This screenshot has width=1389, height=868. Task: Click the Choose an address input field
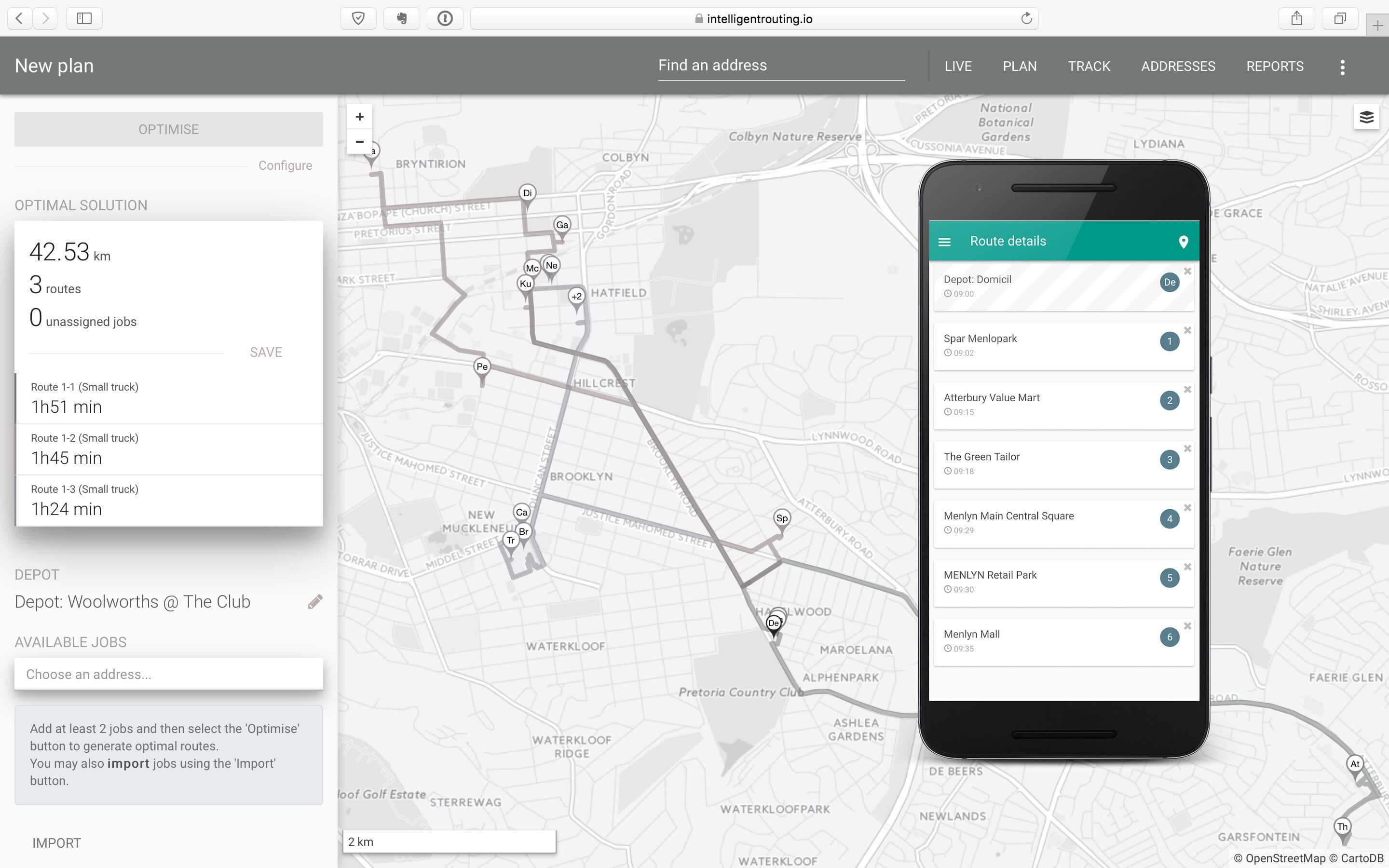[169, 674]
